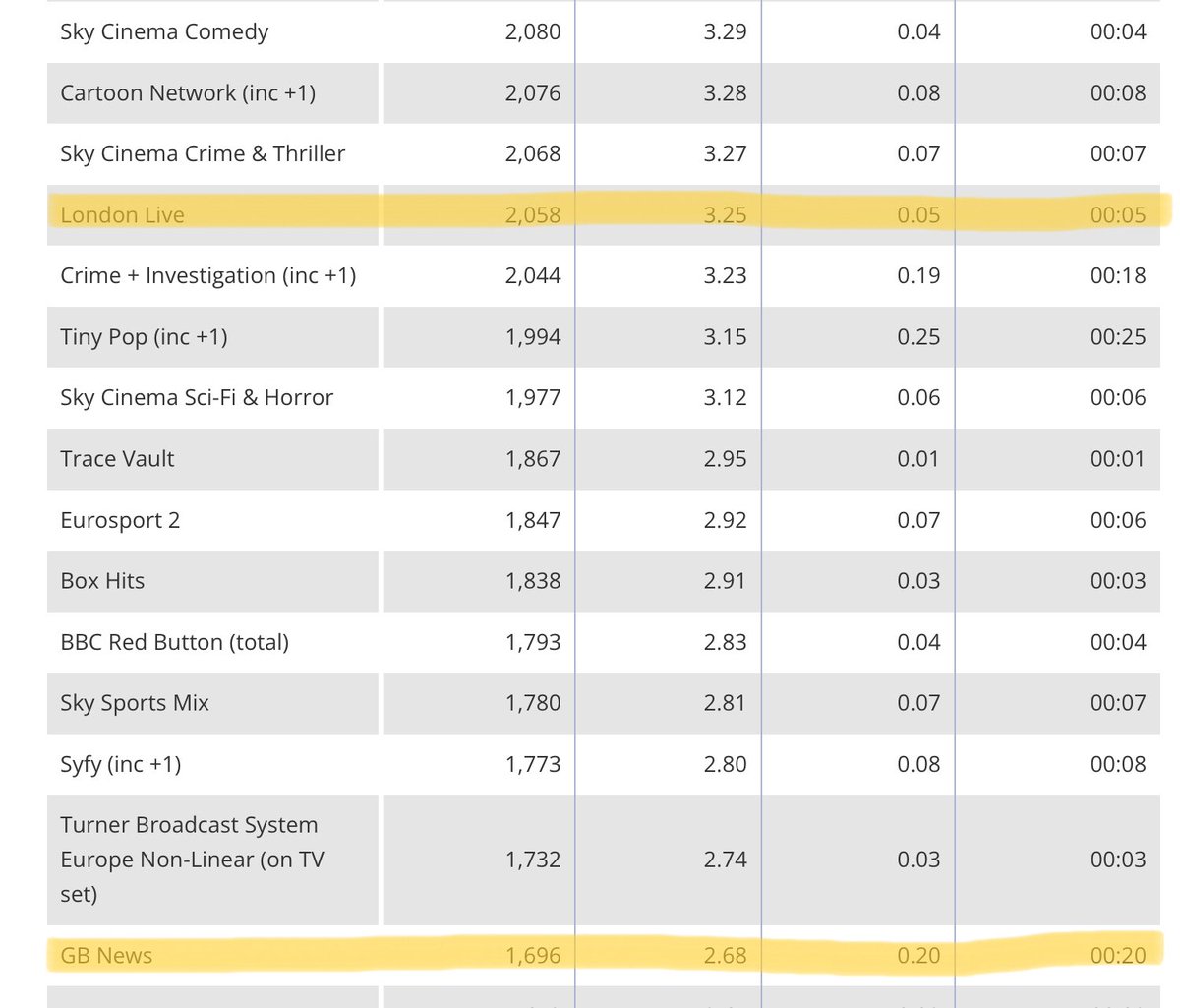1180x1008 pixels.
Task: Select the 1,732 Turner Broadcast figure
Action: 533,860
